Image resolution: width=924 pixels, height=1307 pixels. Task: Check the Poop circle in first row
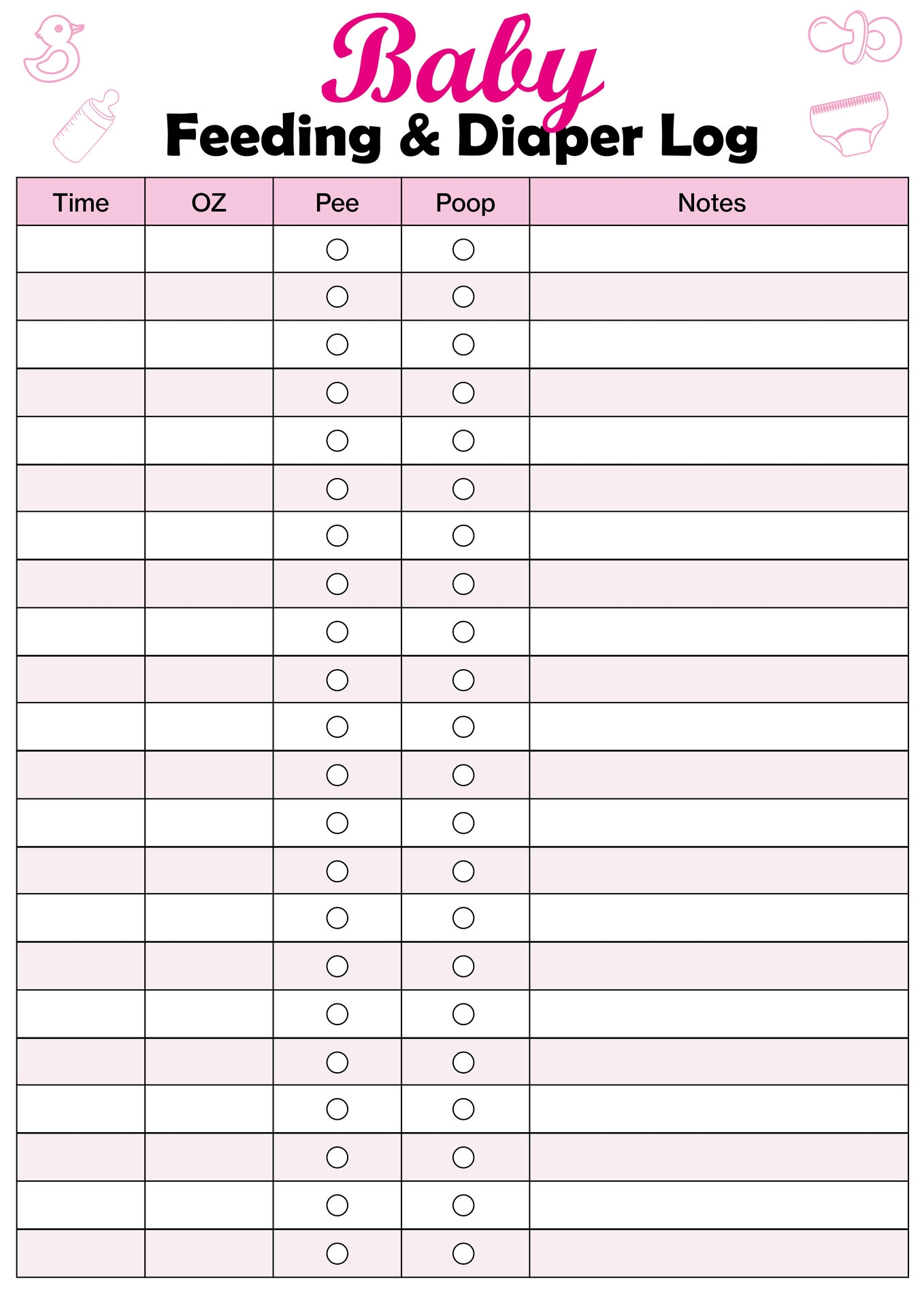pos(463,250)
